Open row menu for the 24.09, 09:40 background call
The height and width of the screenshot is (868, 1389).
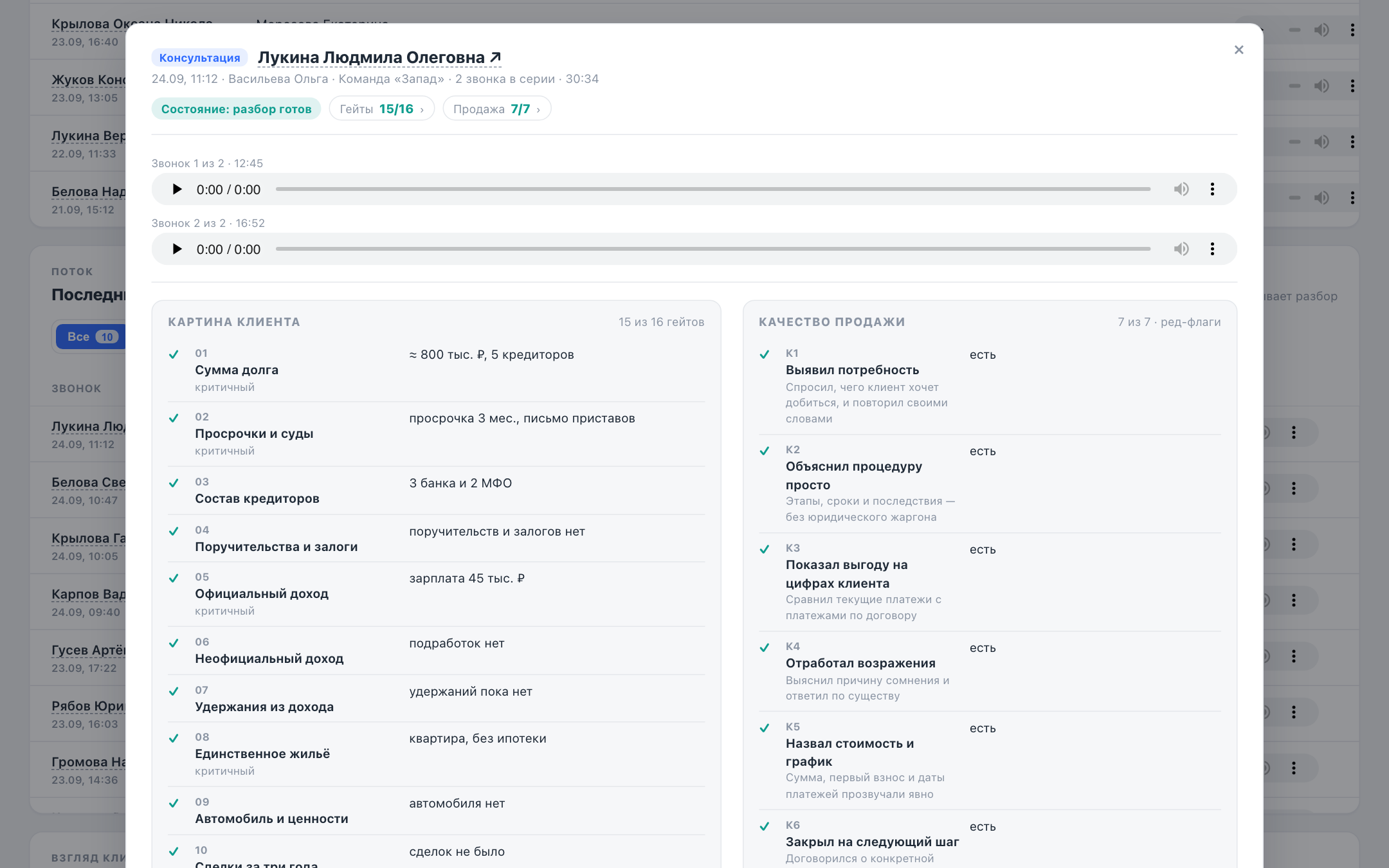coord(1294,600)
